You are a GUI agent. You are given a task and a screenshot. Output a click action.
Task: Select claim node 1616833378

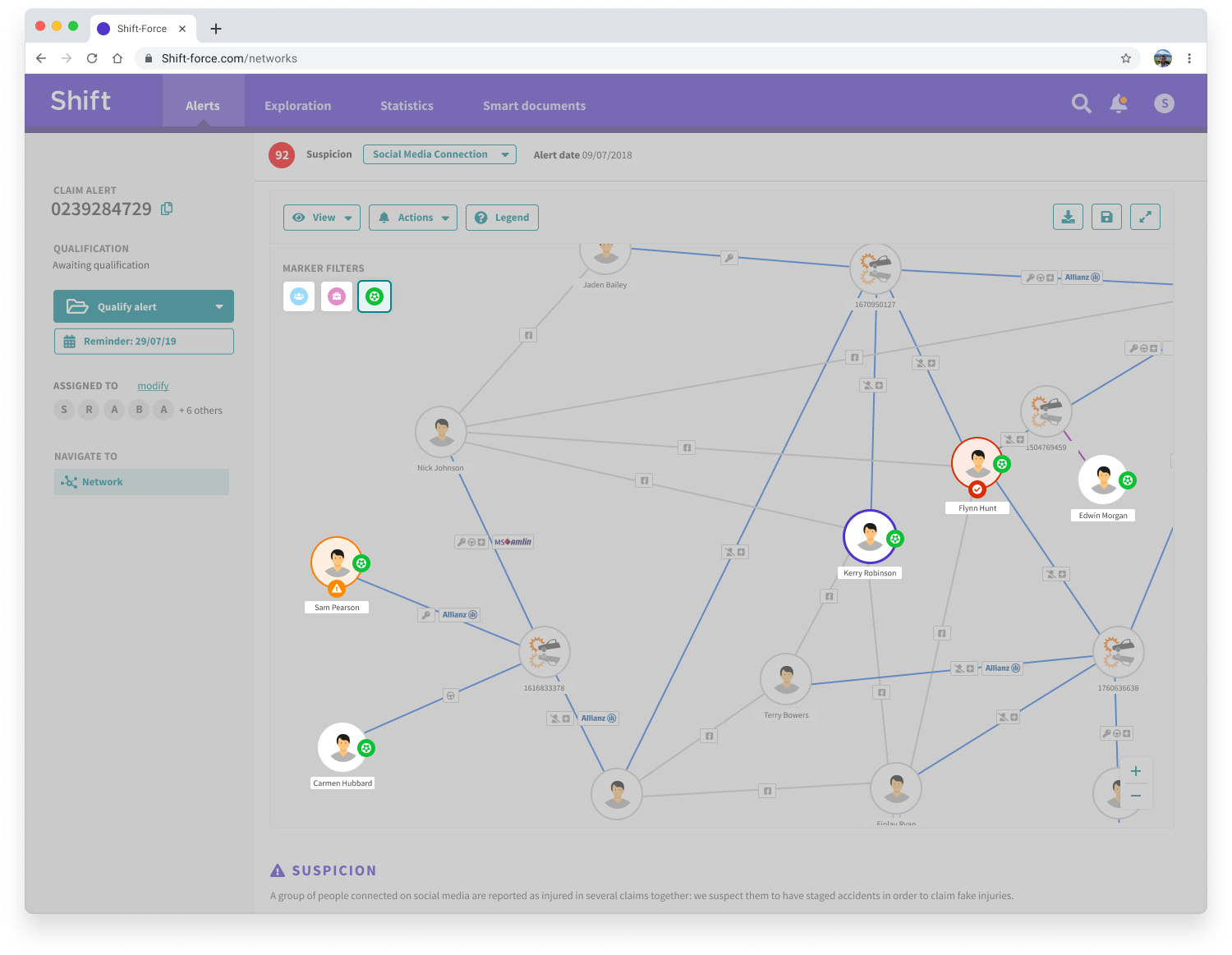click(545, 652)
